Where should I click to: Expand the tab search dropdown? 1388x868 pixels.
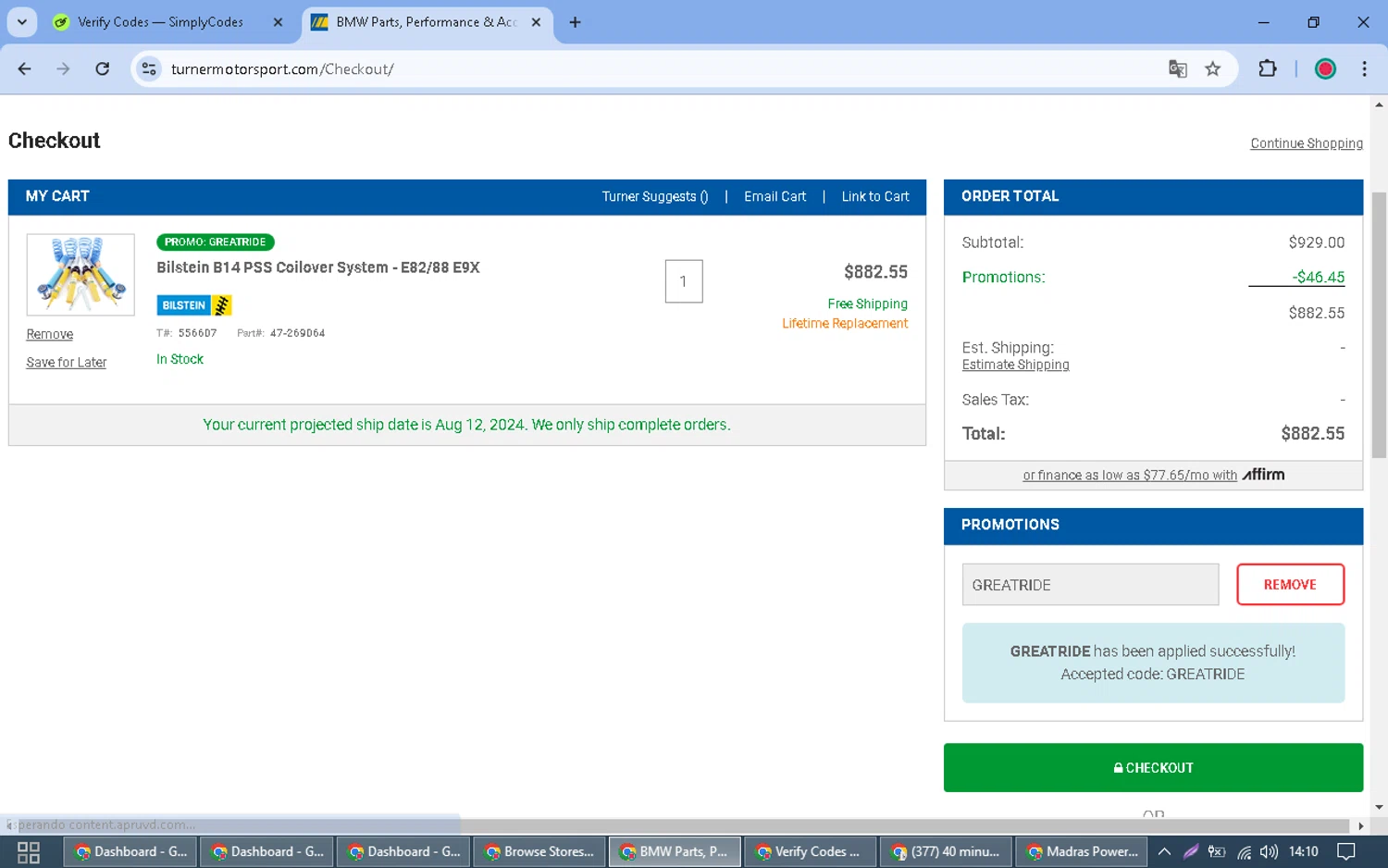click(x=22, y=22)
